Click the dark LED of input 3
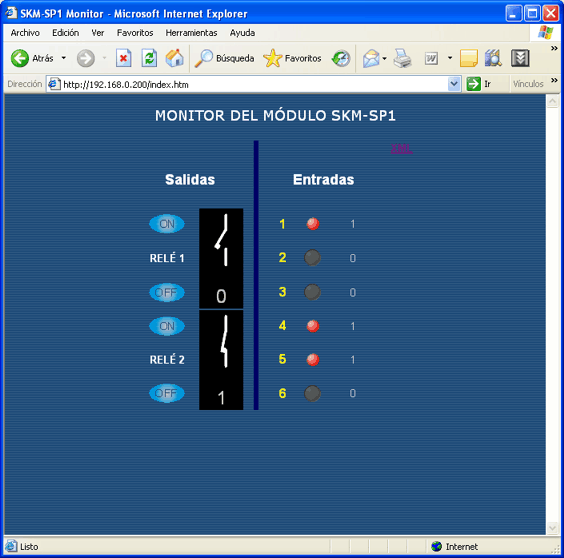 312,292
